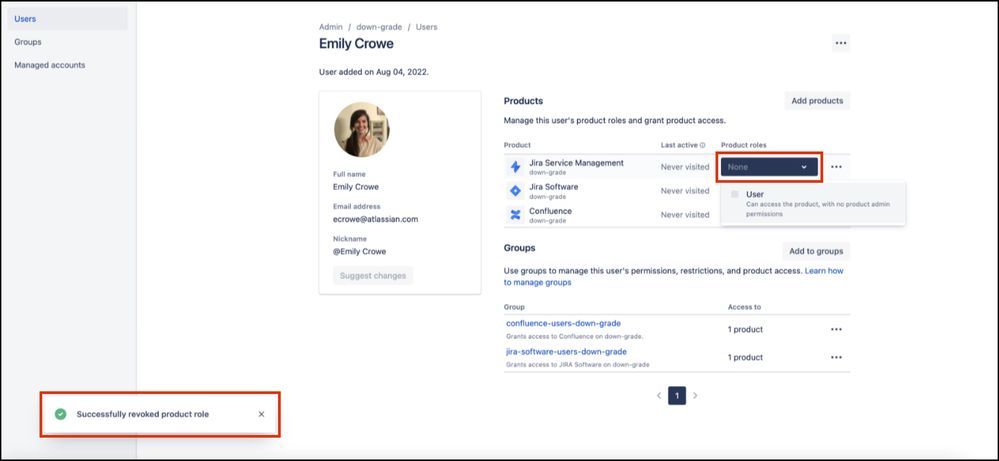The width and height of the screenshot is (999, 461).
Task: Click Never visited in the Confluence row
Action: 685,215
